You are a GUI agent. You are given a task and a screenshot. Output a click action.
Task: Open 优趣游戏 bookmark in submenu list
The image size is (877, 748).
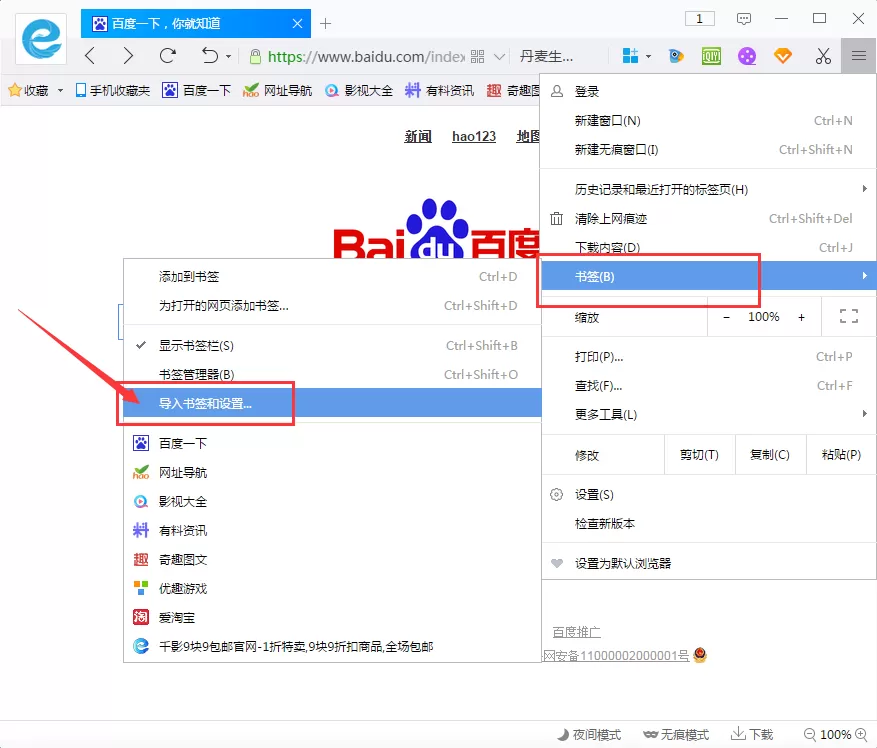332,589
